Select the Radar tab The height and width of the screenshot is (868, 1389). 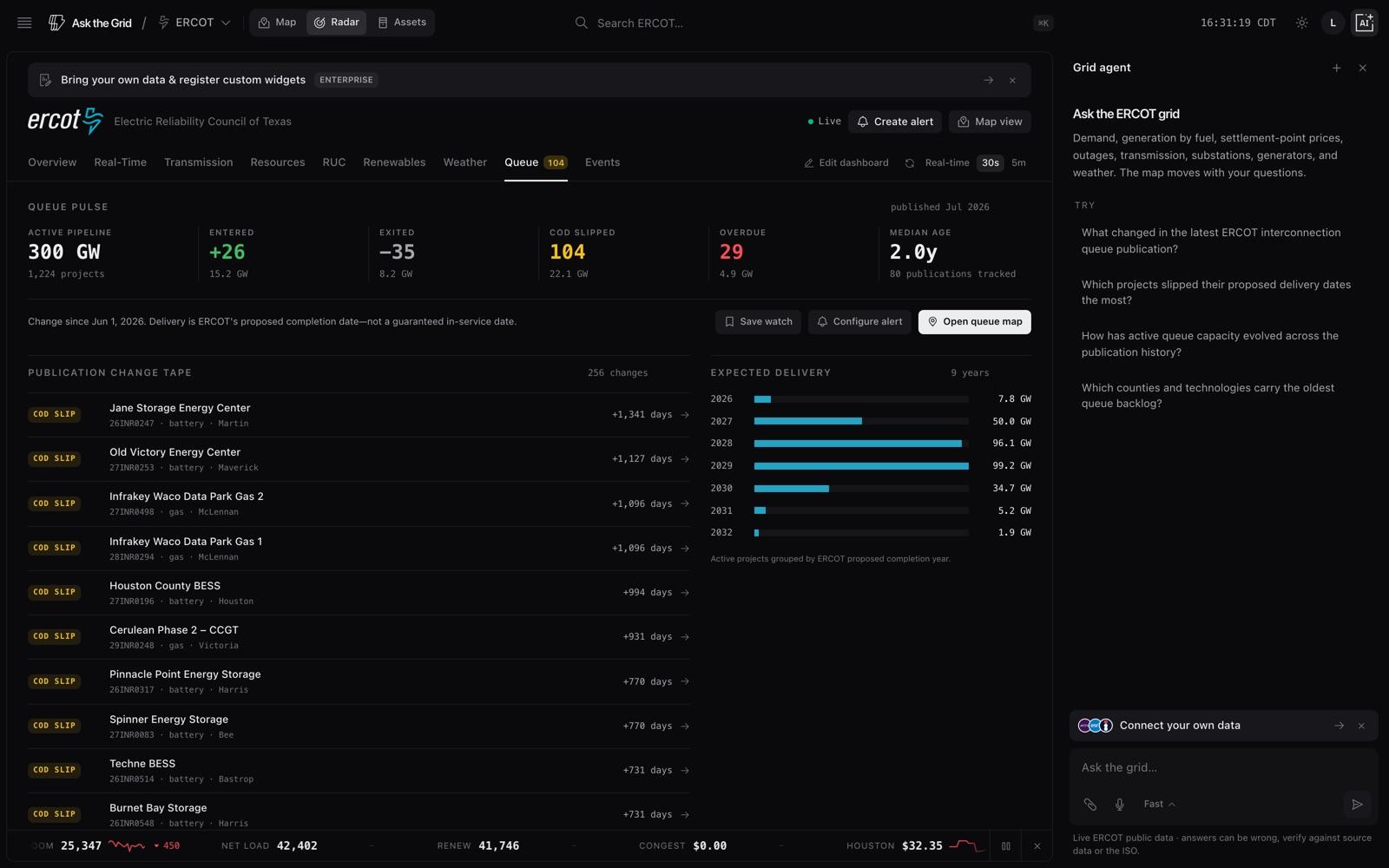[336, 23]
